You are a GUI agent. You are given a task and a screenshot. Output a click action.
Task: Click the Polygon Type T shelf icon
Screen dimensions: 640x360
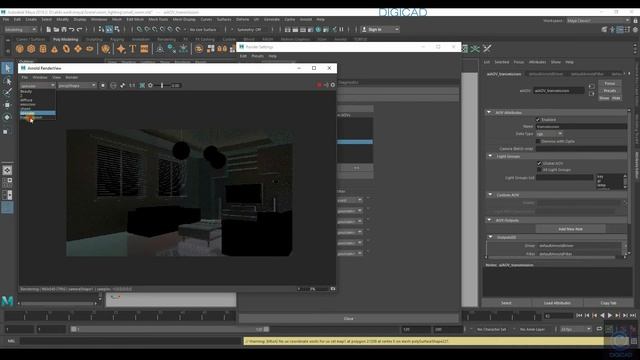coord(133,49)
